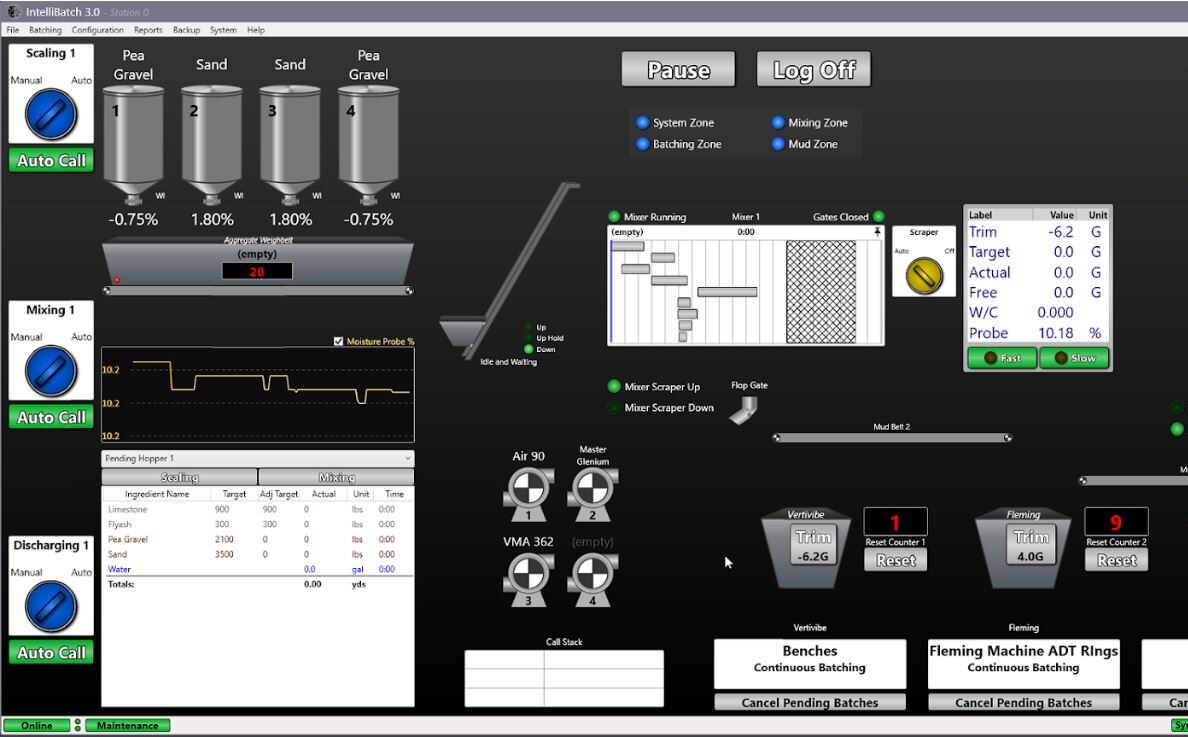Open the File menu
Screen dimensions: 1188x737
pyautogui.click(x=13, y=30)
